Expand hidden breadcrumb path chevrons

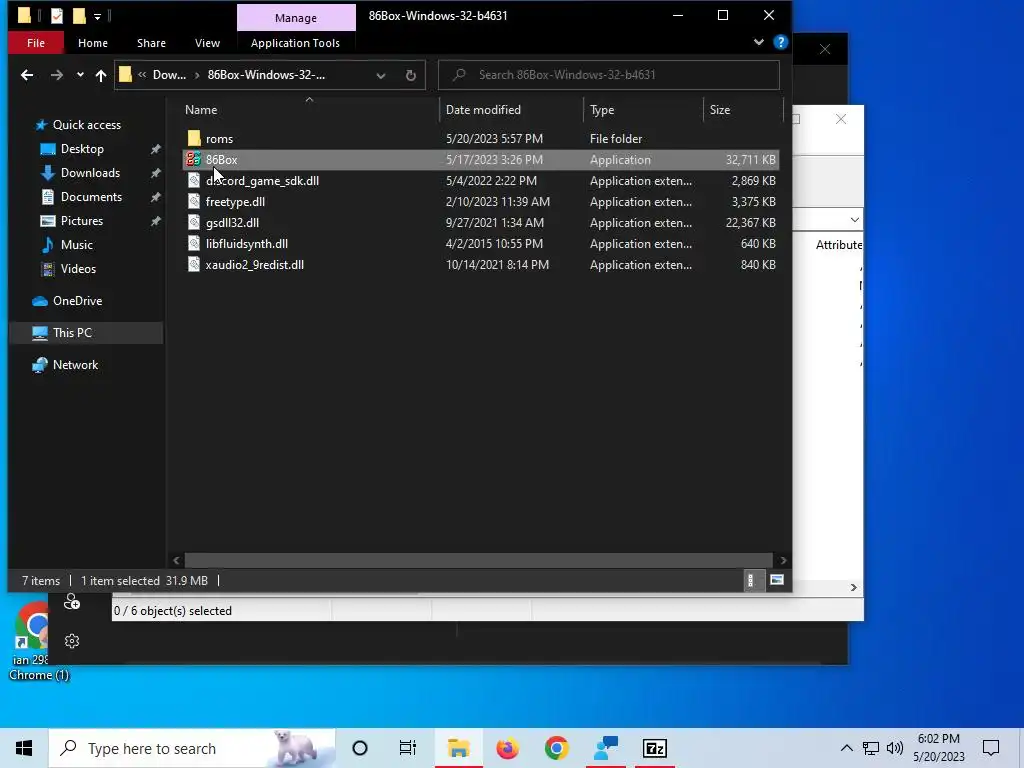coord(142,74)
